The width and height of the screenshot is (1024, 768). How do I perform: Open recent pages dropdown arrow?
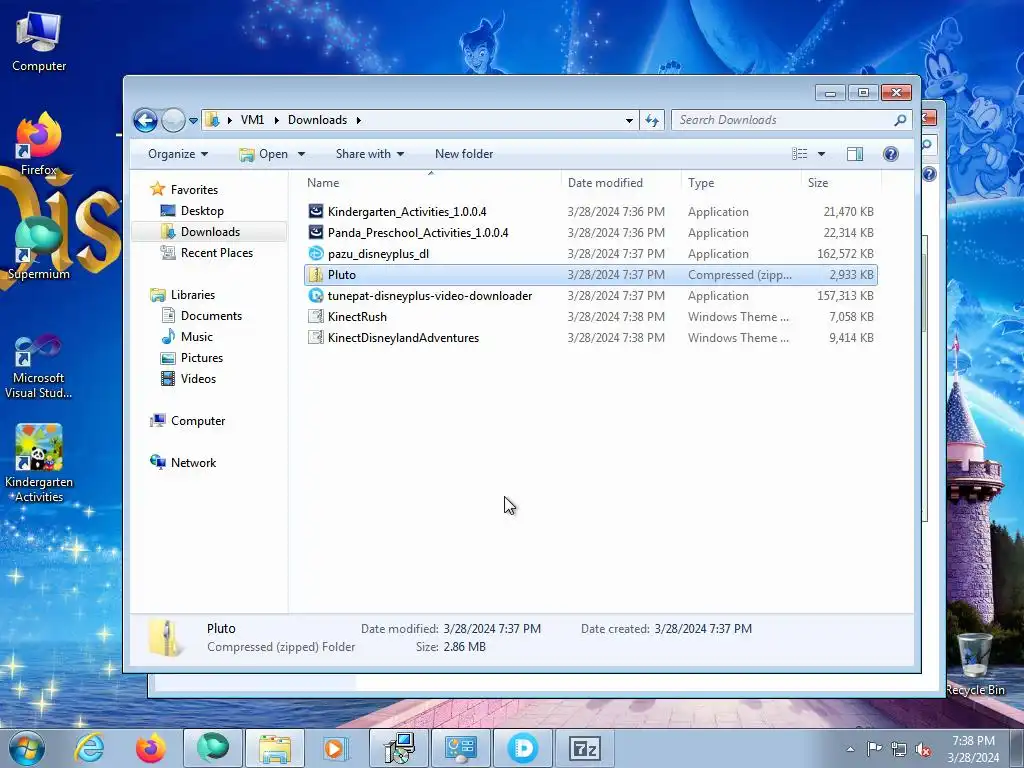(193, 121)
